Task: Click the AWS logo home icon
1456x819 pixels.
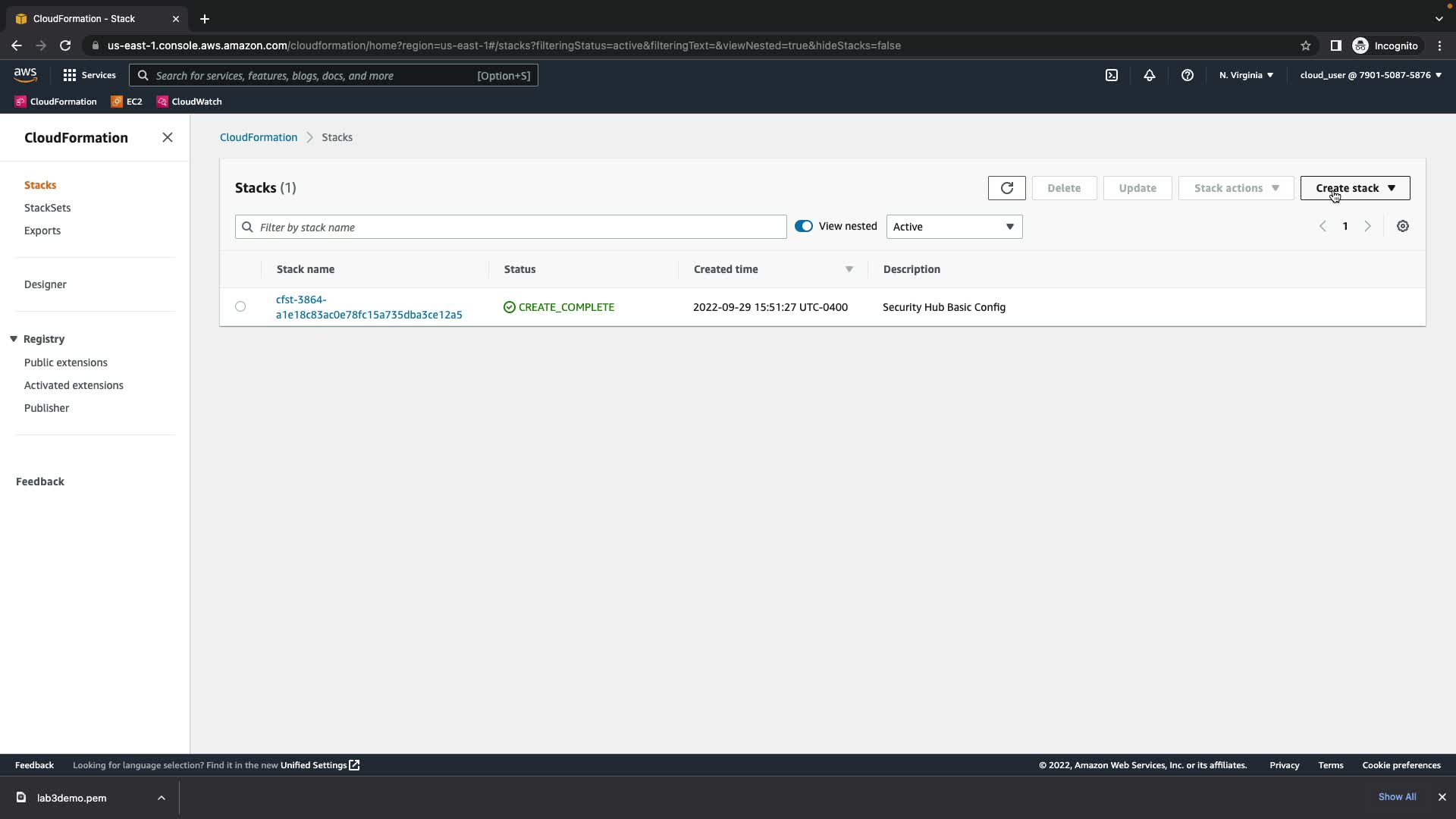Action: [x=25, y=74]
